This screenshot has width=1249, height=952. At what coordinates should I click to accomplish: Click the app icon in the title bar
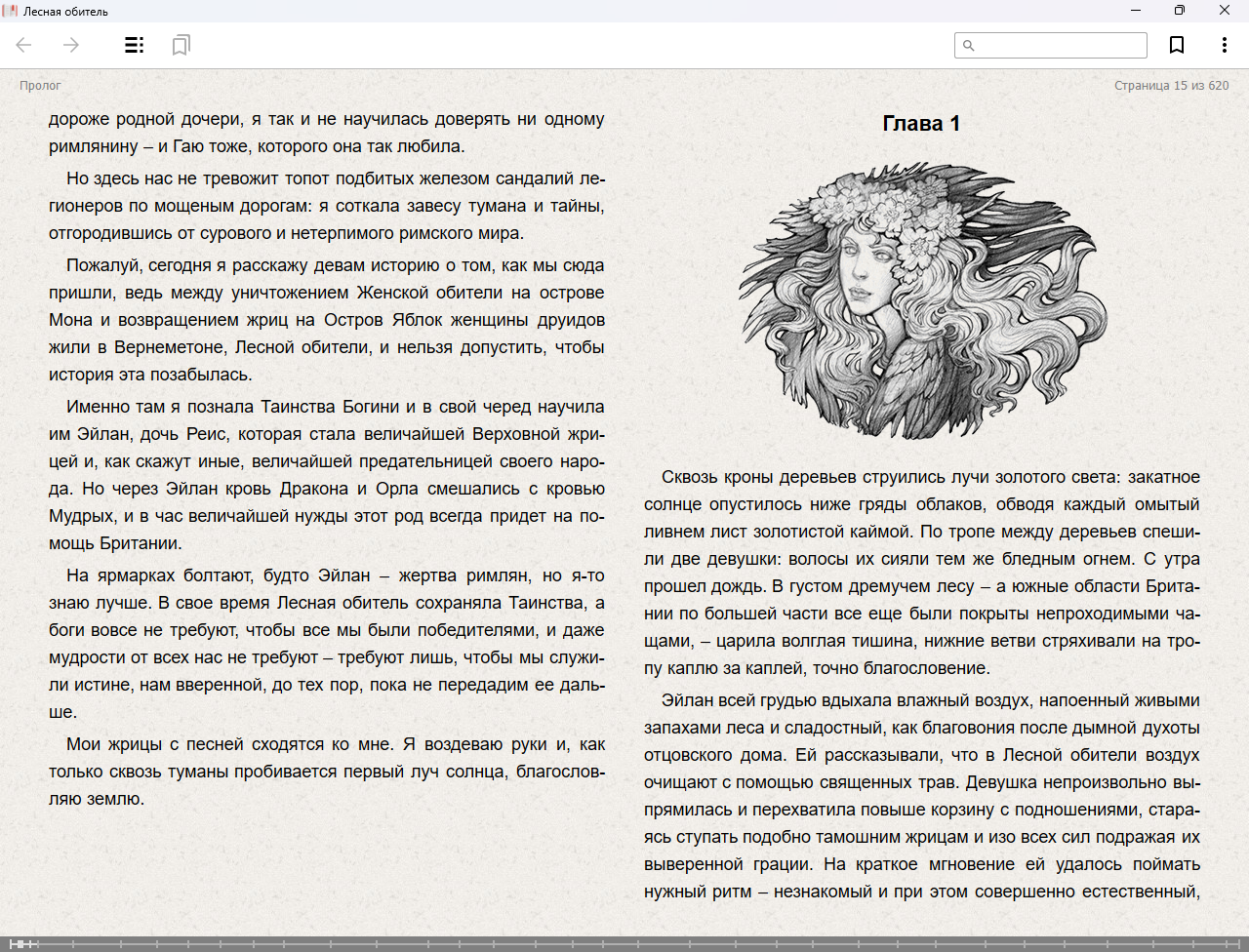(11, 11)
